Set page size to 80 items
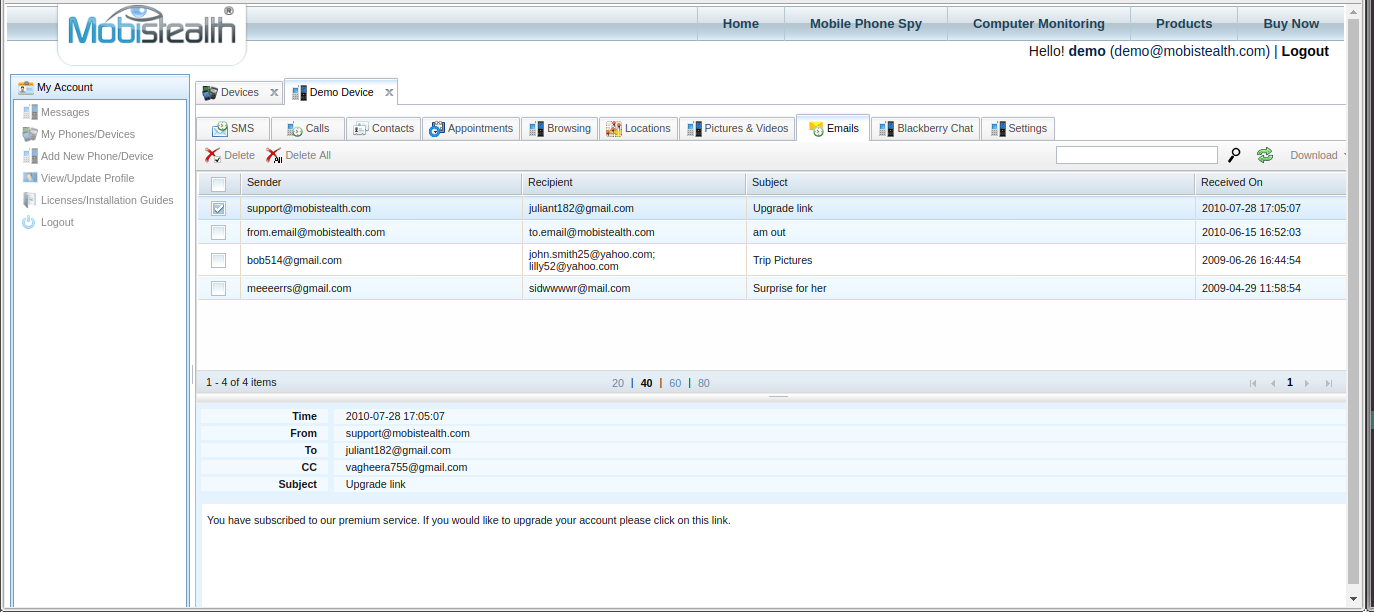Screen dimensions: 1374x612 click(704, 383)
